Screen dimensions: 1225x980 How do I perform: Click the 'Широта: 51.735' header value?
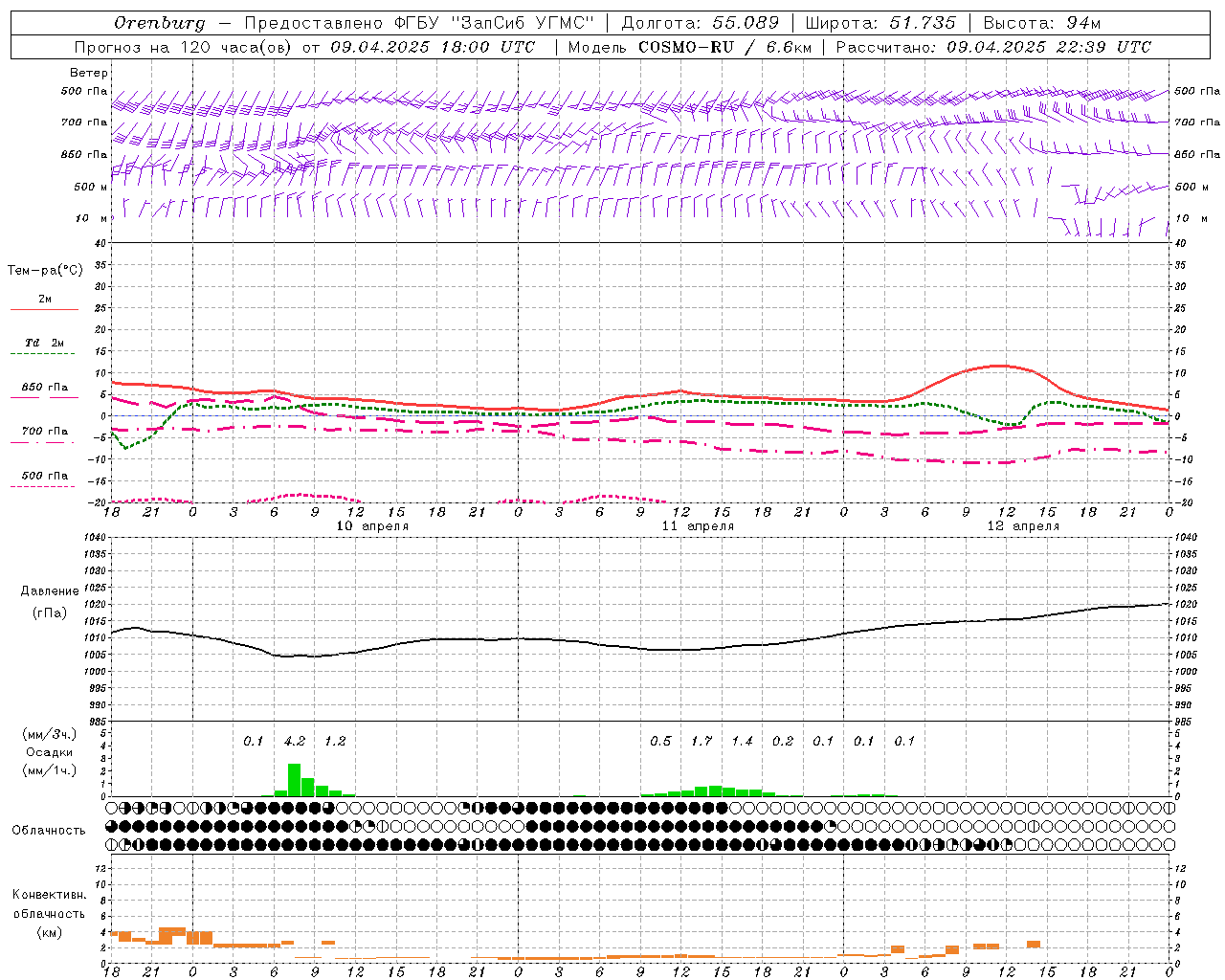coord(880,23)
